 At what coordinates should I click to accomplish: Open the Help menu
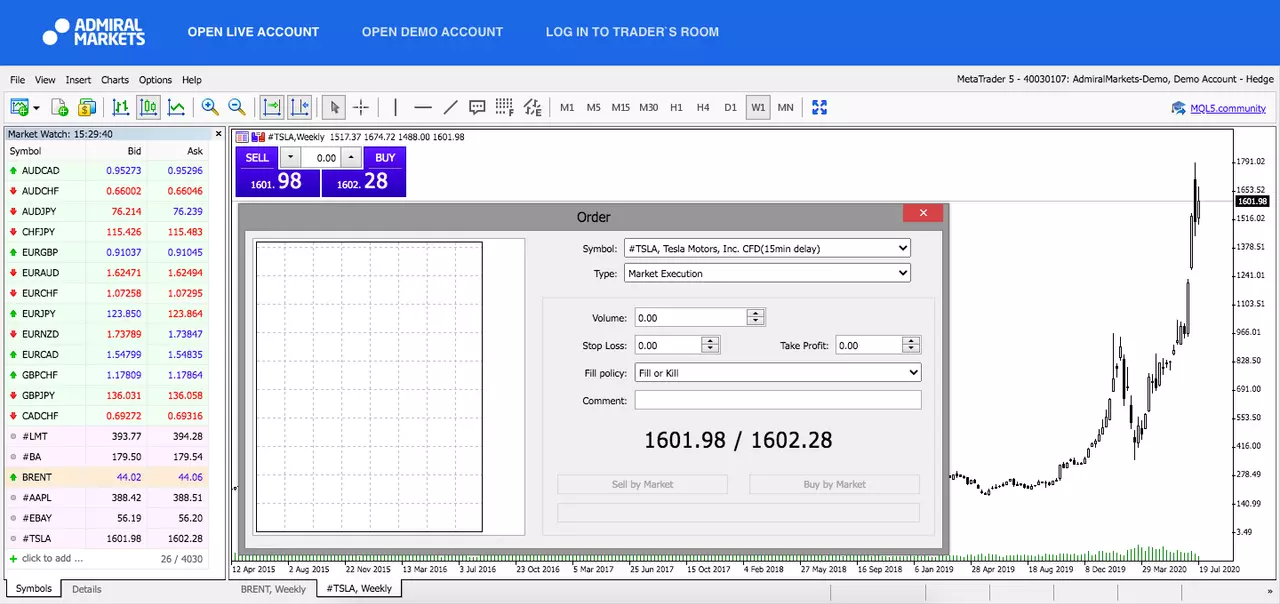pyautogui.click(x=192, y=80)
